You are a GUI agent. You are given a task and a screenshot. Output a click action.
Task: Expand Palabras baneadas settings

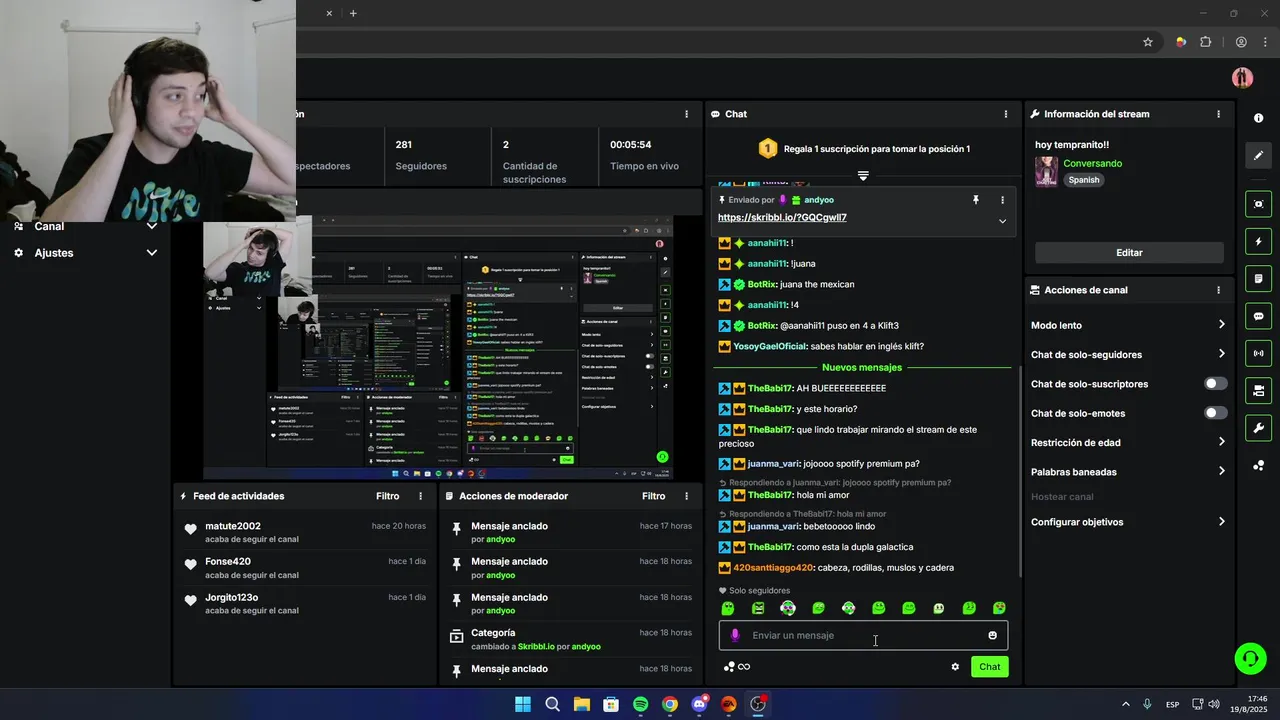[x=1222, y=471]
